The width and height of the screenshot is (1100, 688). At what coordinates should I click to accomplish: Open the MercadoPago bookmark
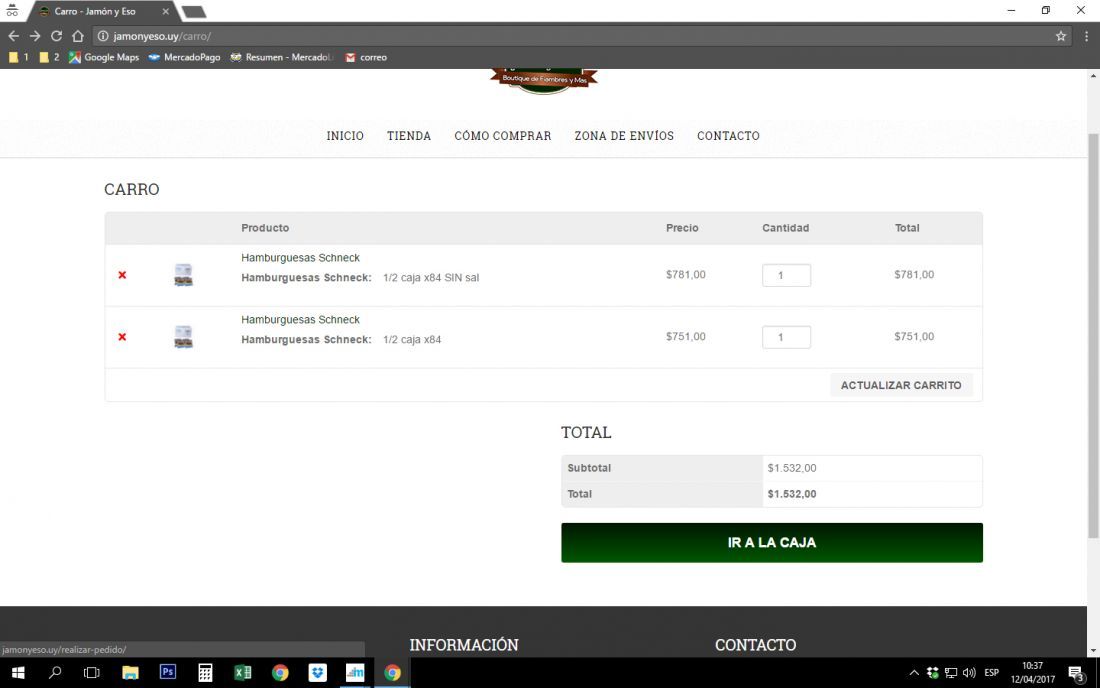point(185,58)
